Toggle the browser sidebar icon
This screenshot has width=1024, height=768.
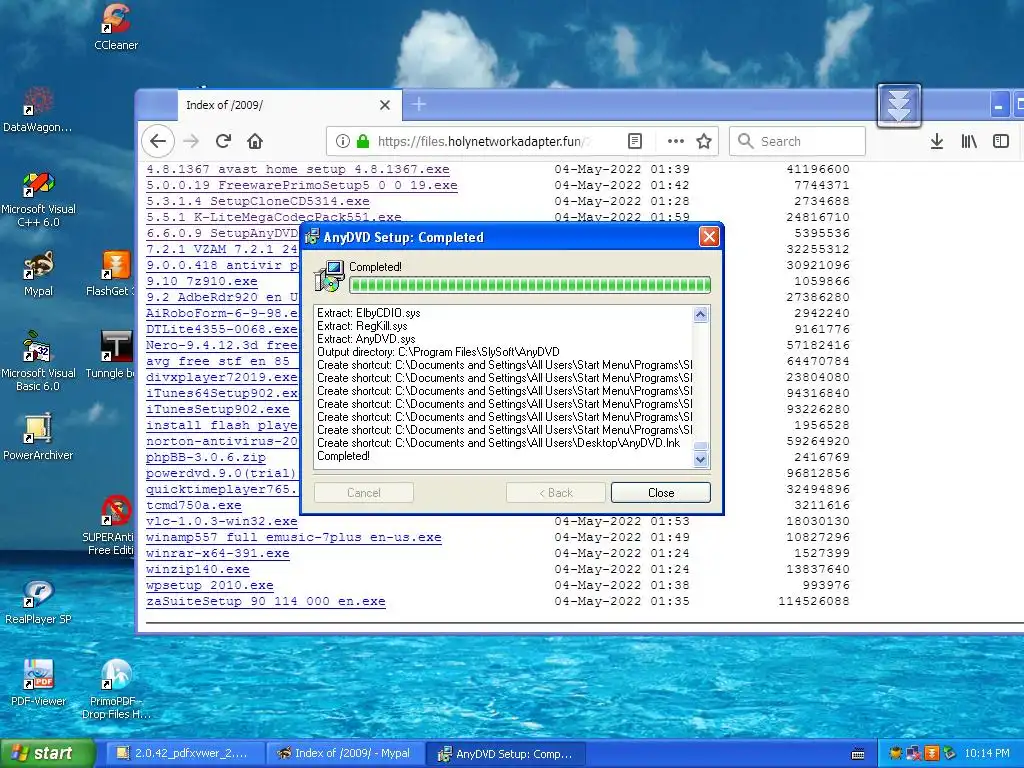pos(1000,141)
